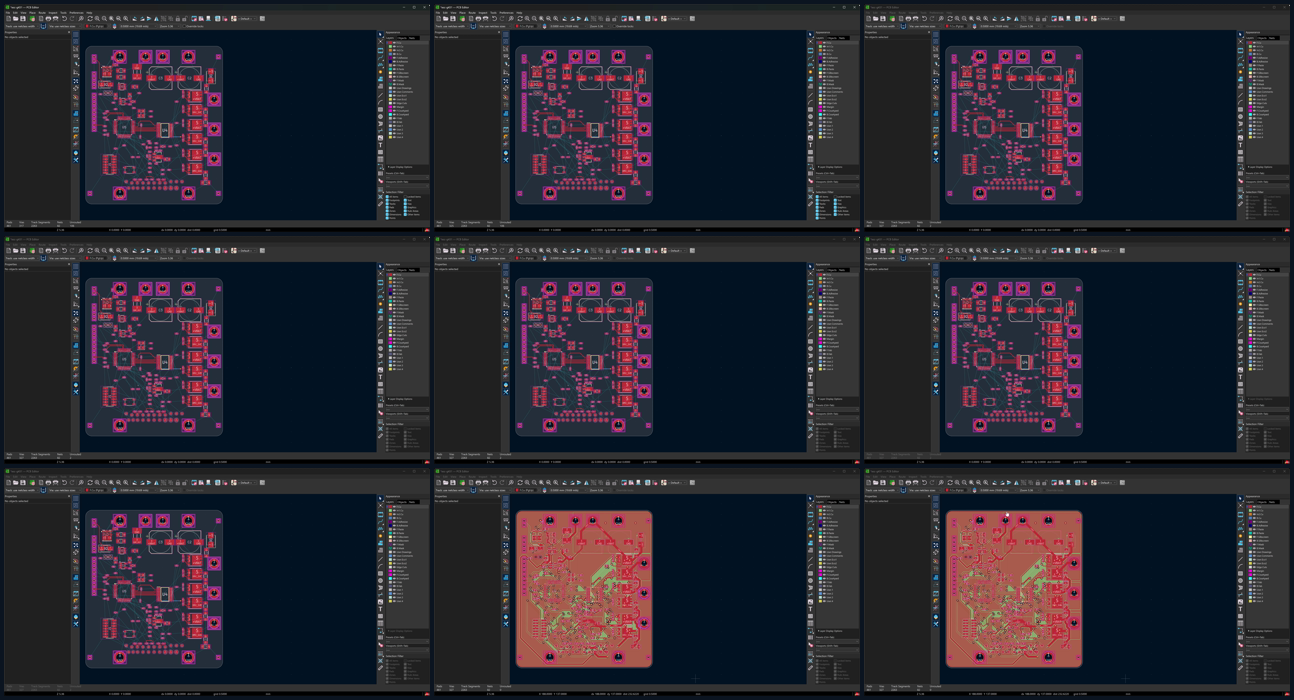The width and height of the screenshot is (1294, 700).
Task: Click Save icon in top-left window toolbar
Action: click(x=23, y=19)
